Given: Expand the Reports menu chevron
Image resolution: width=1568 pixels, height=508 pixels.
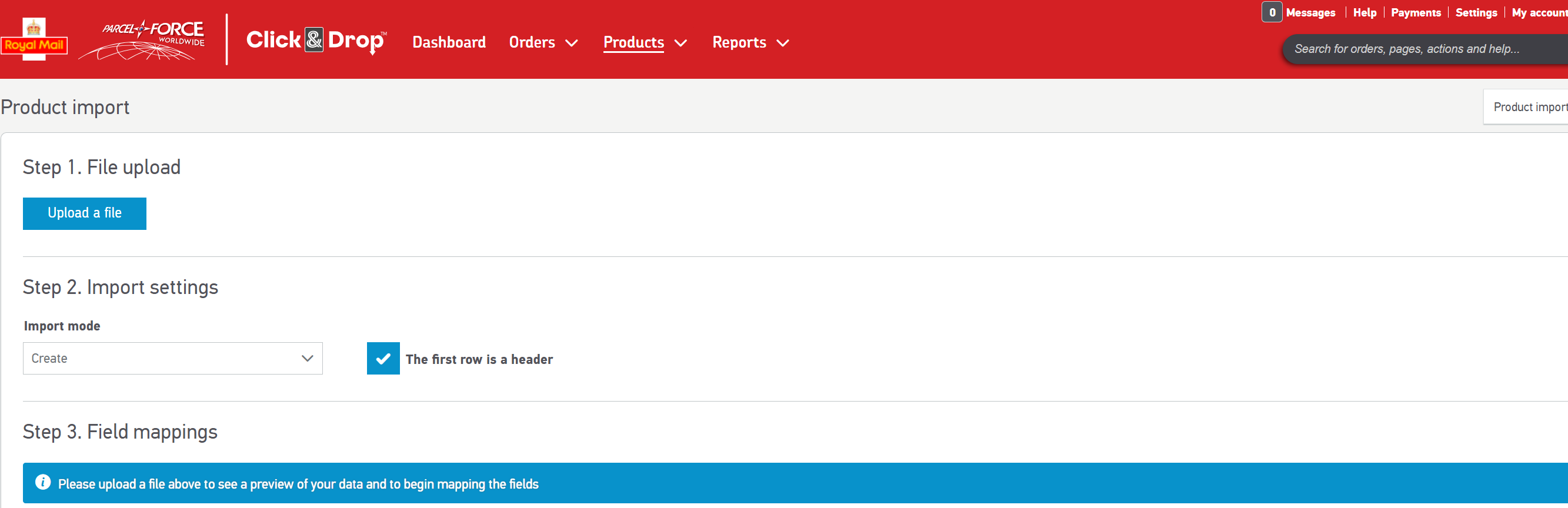Looking at the screenshot, I should (x=783, y=42).
